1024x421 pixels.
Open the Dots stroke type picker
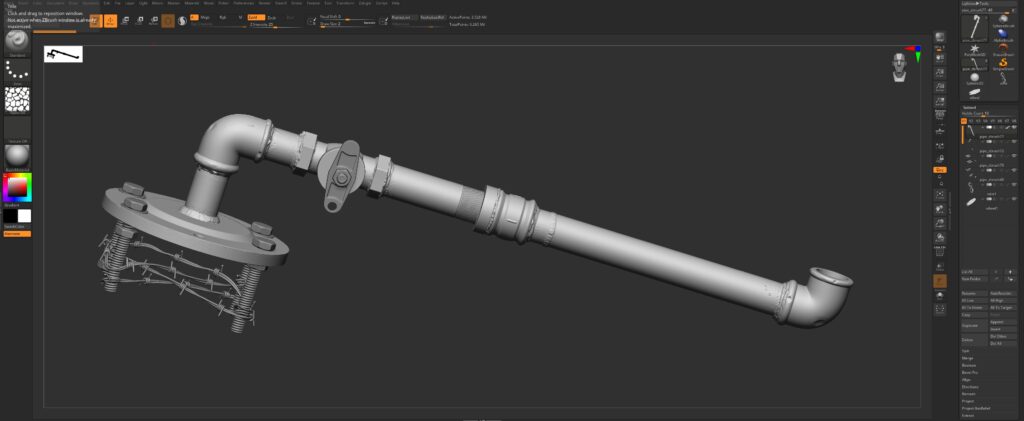click(x=17, y=71)
